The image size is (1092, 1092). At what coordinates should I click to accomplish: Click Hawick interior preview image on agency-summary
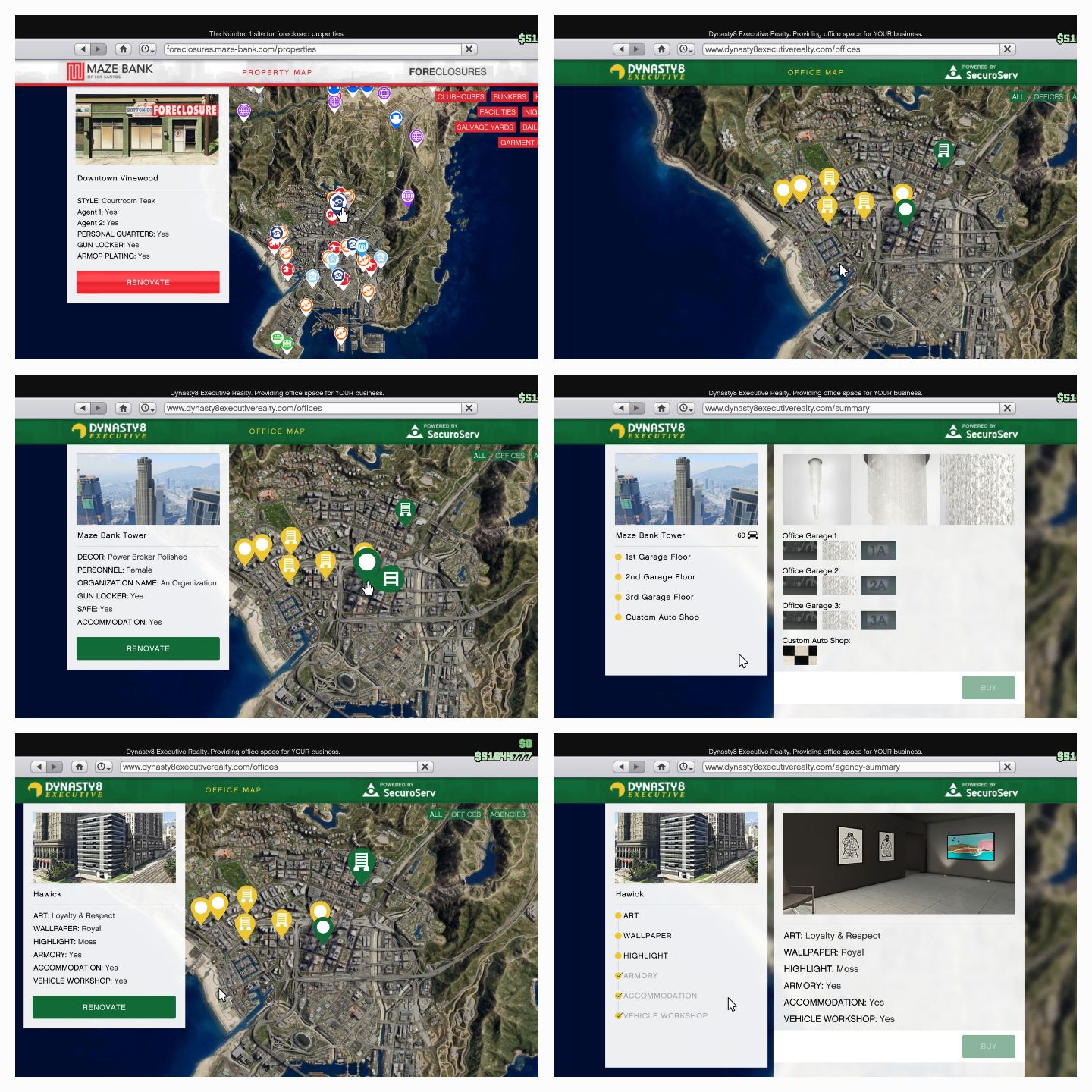[899, 864]
